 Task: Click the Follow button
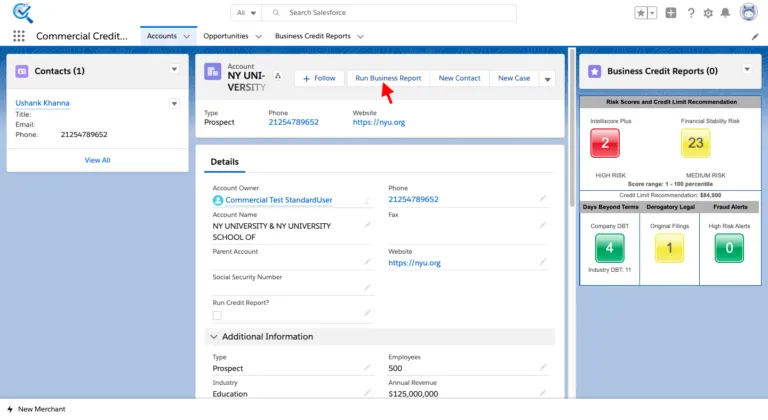tap(319, 78)
